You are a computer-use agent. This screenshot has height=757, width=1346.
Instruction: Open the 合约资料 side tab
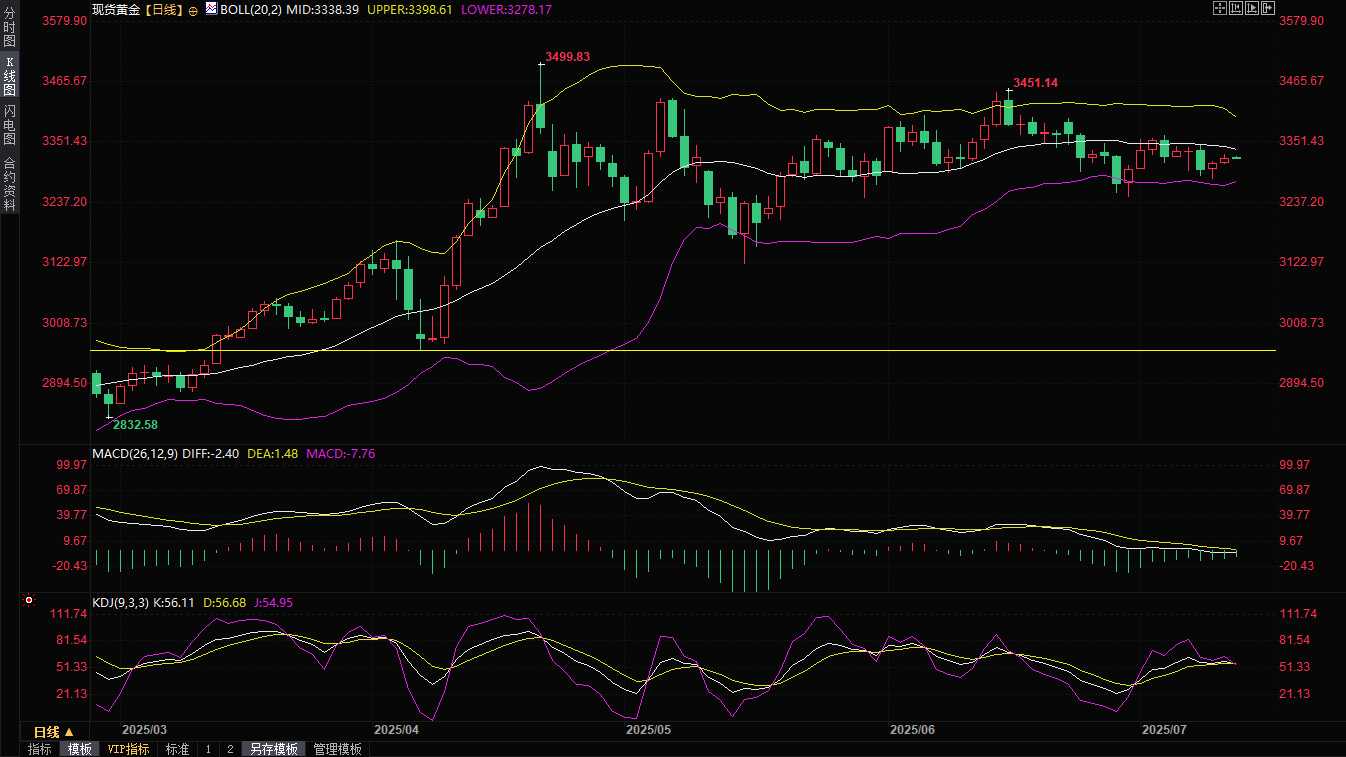9,184
